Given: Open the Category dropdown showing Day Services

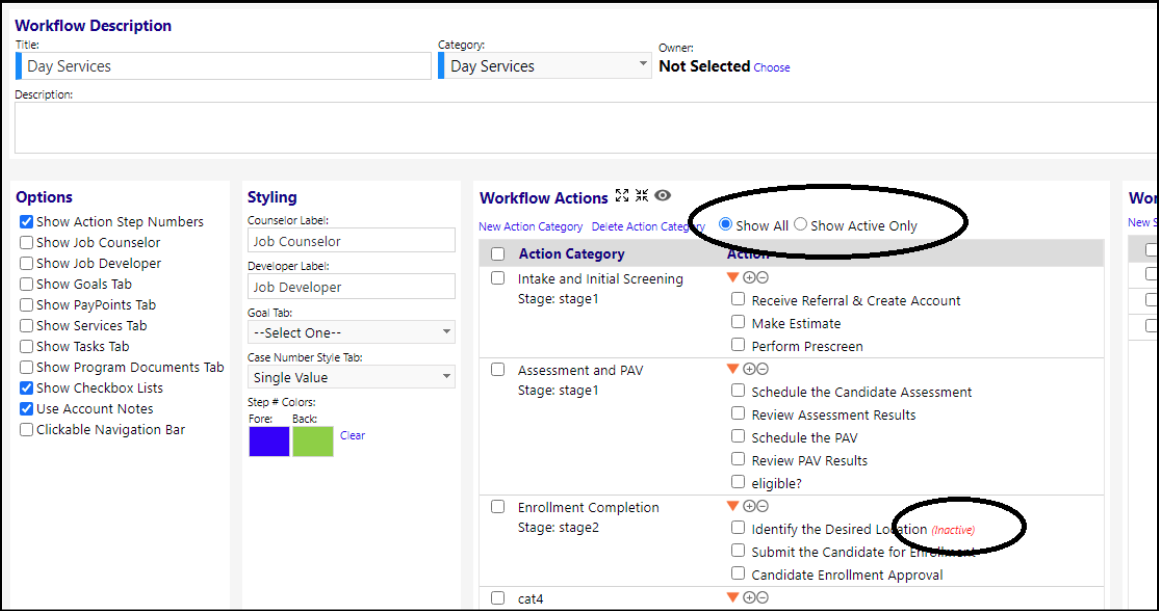Looking at the screenshot, I should click(x=545, y=66).
